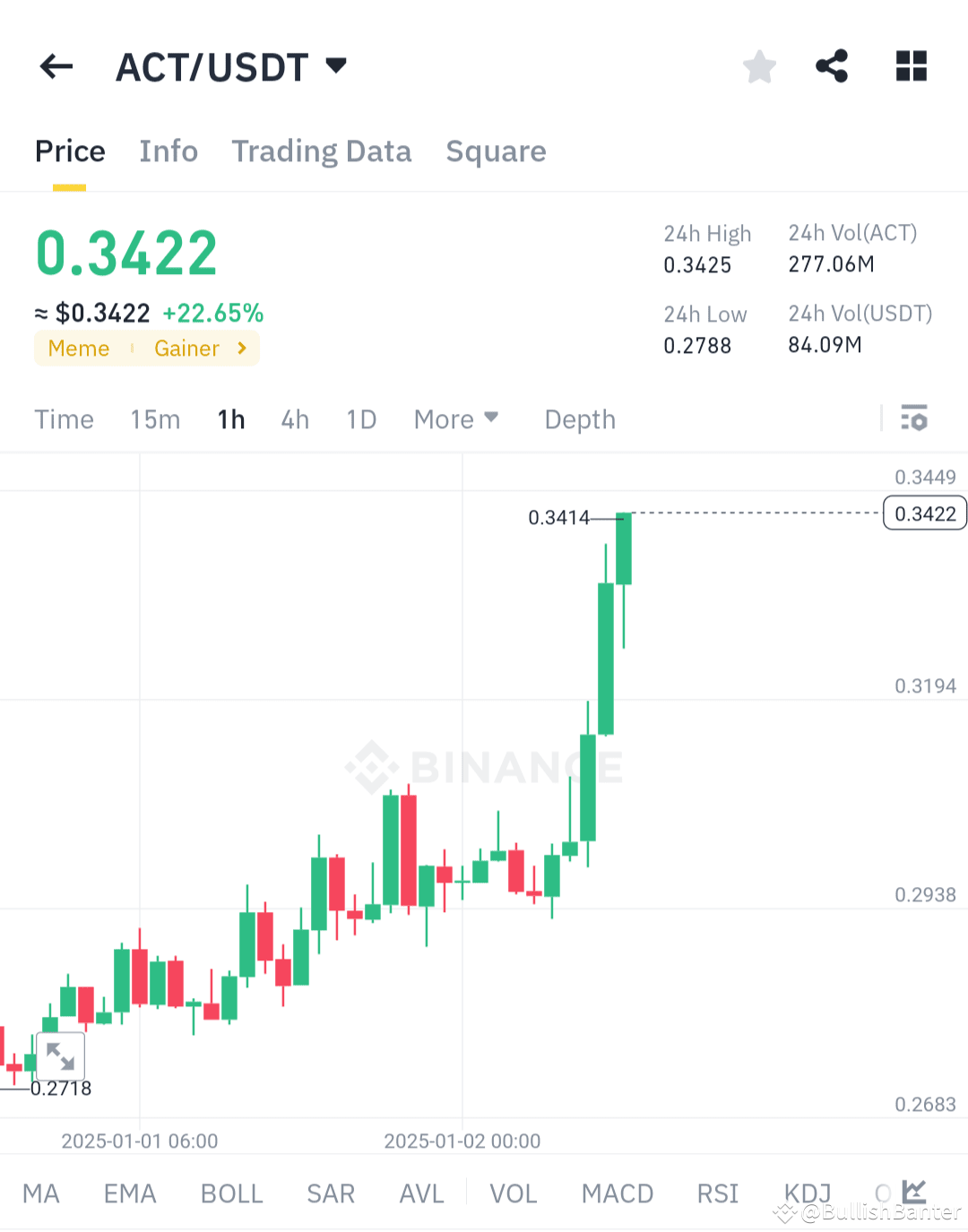Open the share options with the share icon
Screen dimensions: 968x1232
(832, 65)
